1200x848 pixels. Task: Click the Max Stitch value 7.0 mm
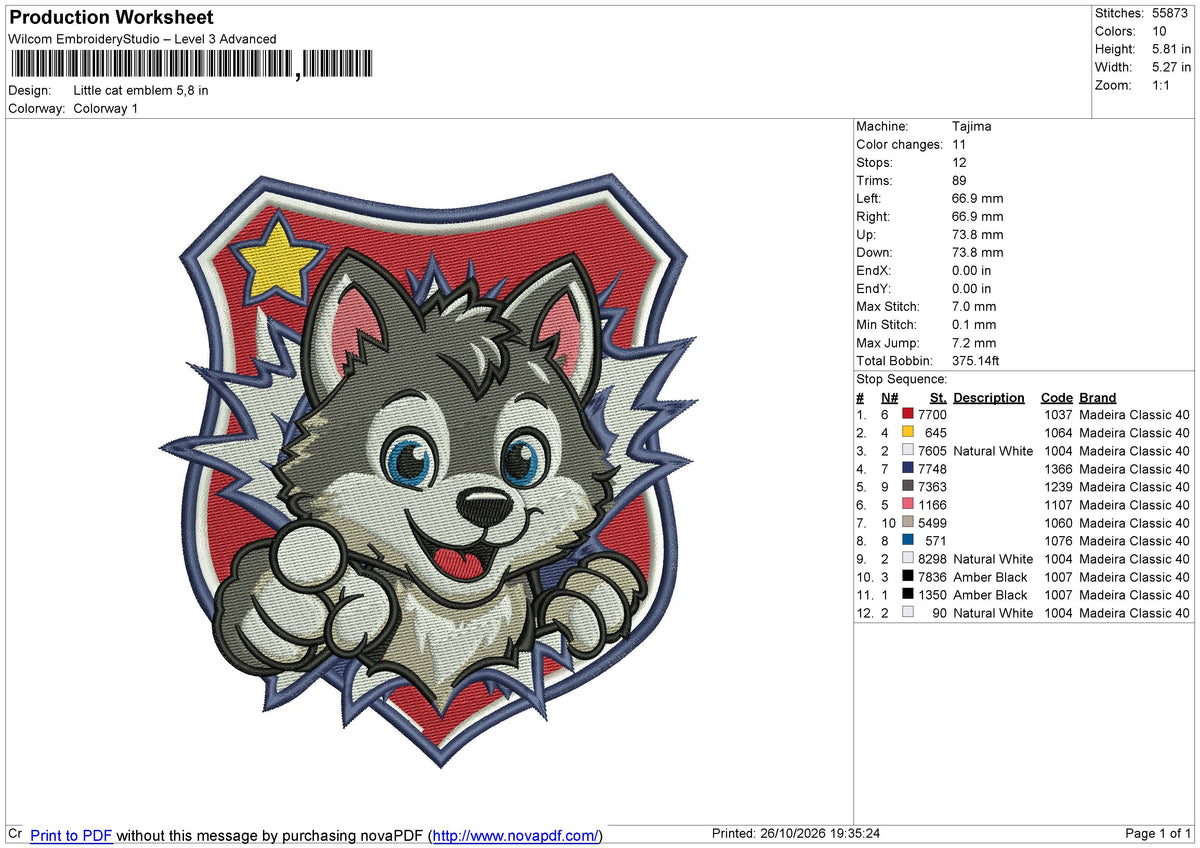pos(975,306)
